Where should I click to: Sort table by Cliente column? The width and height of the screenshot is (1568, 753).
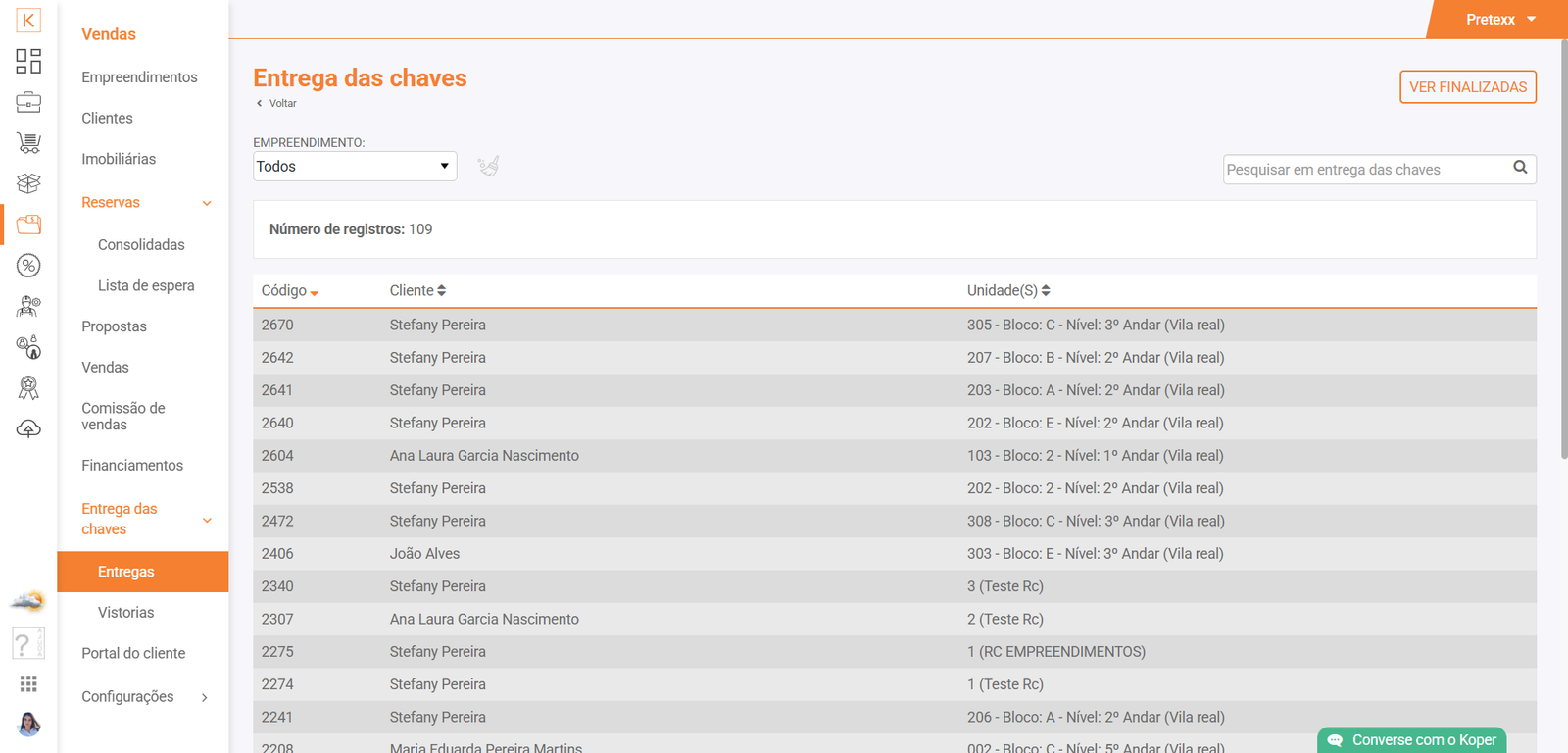[x=417, y=291]
